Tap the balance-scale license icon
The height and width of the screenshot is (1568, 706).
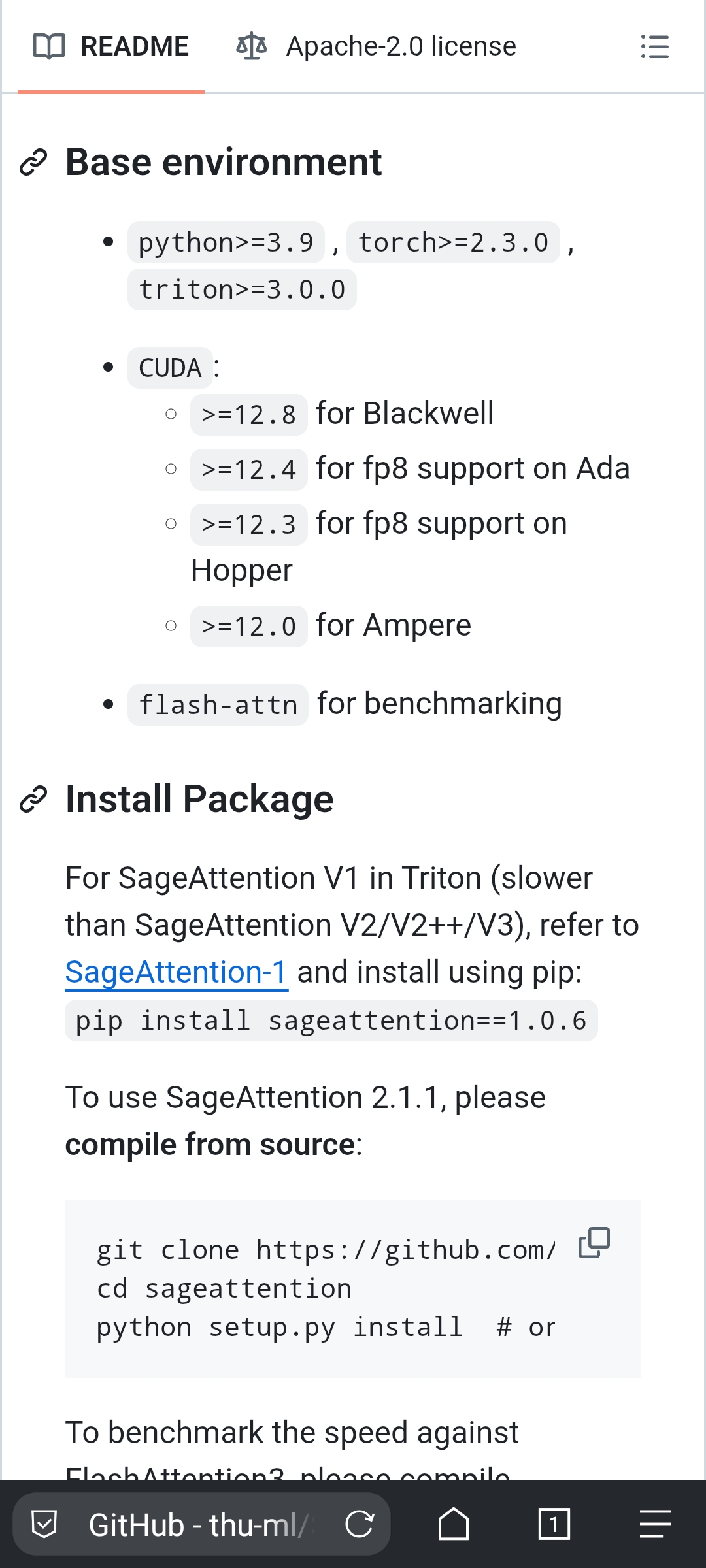252,46
